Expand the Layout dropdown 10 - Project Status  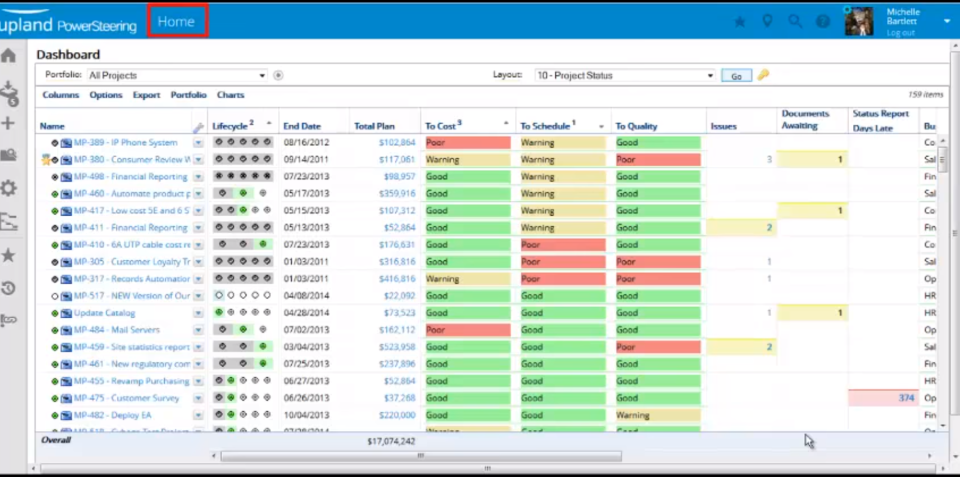click(624, 75)
